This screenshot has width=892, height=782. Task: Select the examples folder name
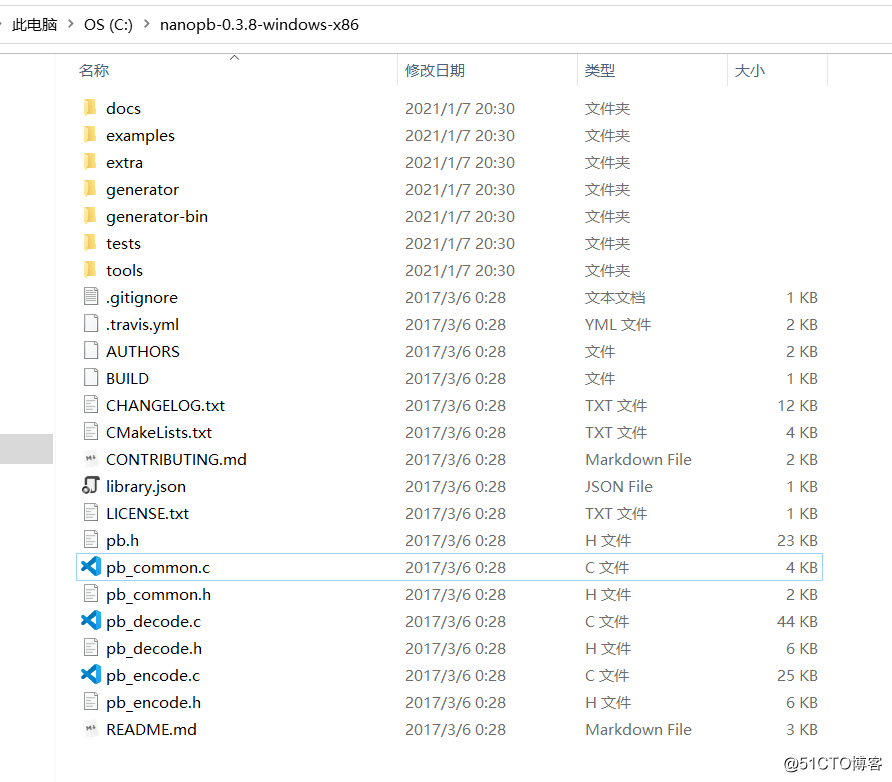(x=141, y=135)
